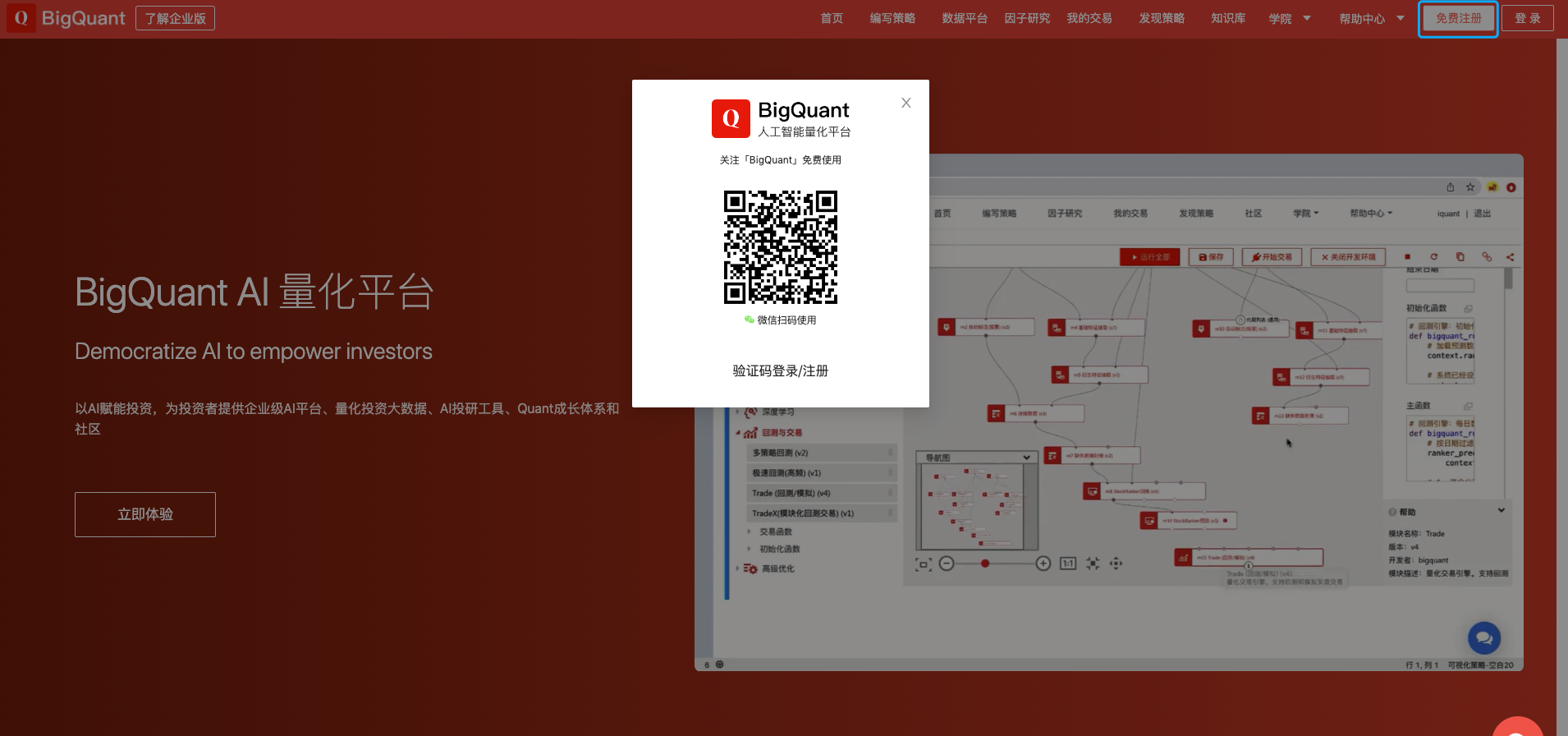The image size is (1568, 736).
Task: Click the refresh icon in preview toolbar
Action: coord(1433,257)
